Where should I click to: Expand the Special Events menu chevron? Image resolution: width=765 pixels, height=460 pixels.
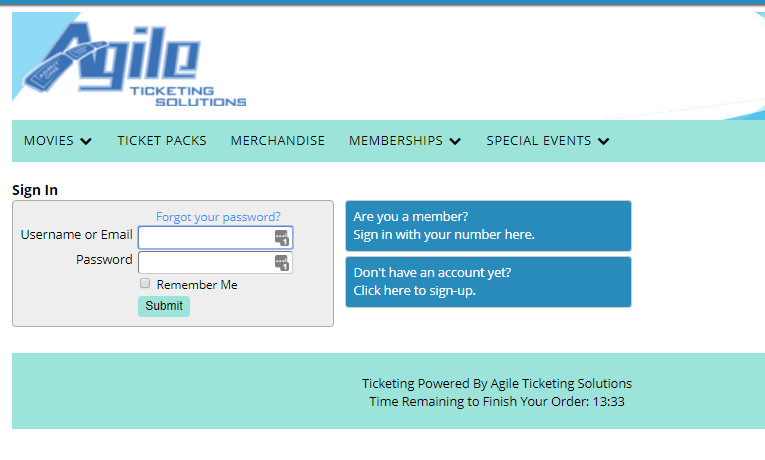coord(604,141)
